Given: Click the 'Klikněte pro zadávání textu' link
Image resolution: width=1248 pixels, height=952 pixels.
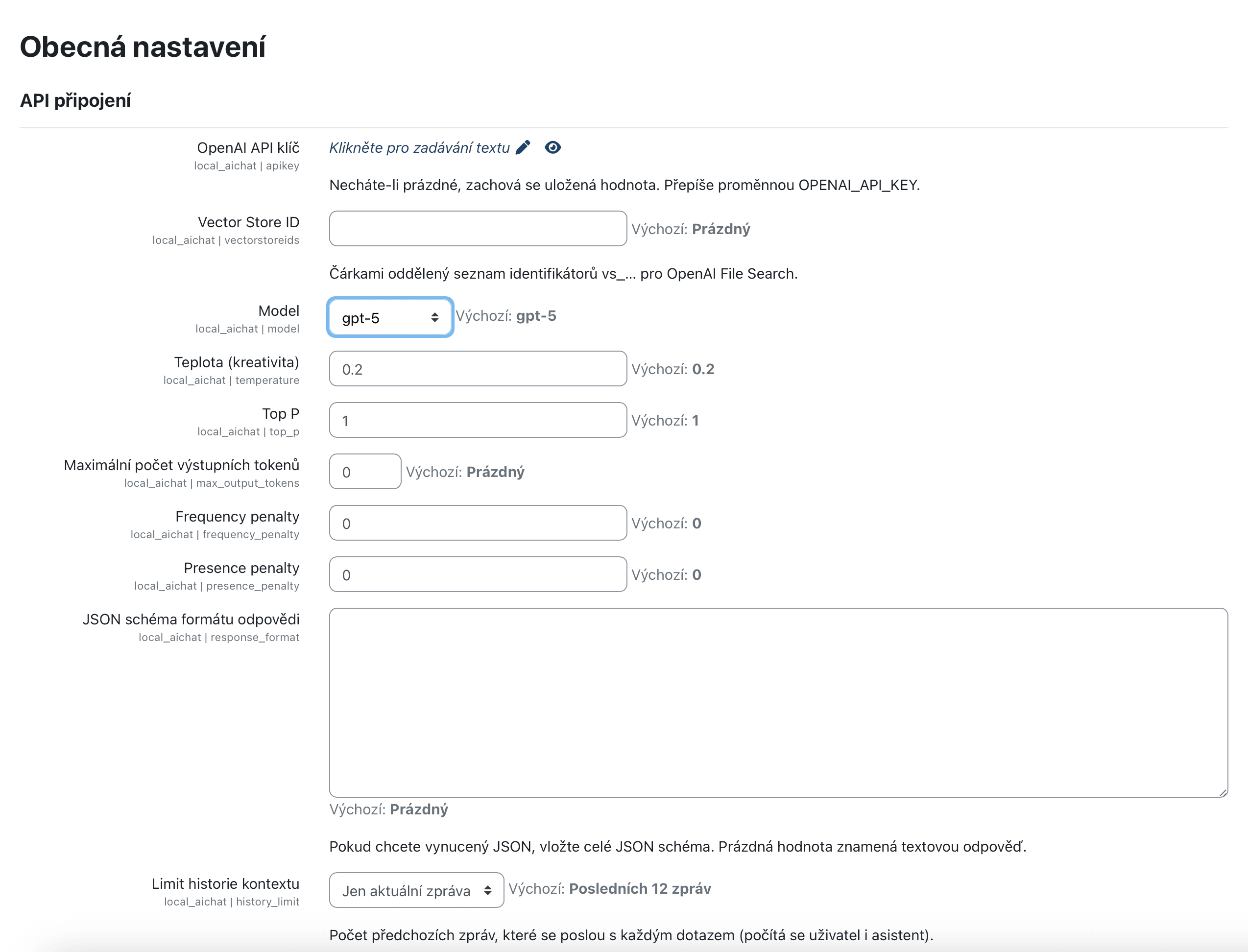Looking at the screenshot, I should 419,148.
